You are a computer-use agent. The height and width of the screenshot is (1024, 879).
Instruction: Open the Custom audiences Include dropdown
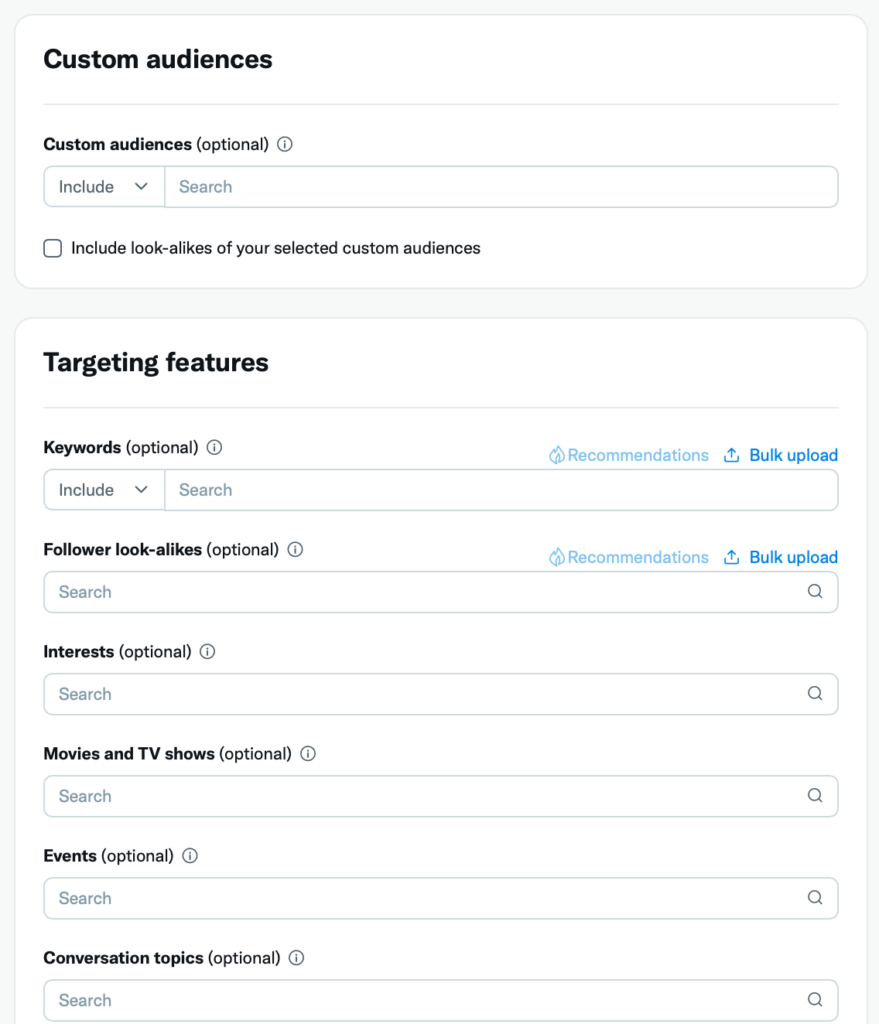pyautogui.click(x=103, y=186)
